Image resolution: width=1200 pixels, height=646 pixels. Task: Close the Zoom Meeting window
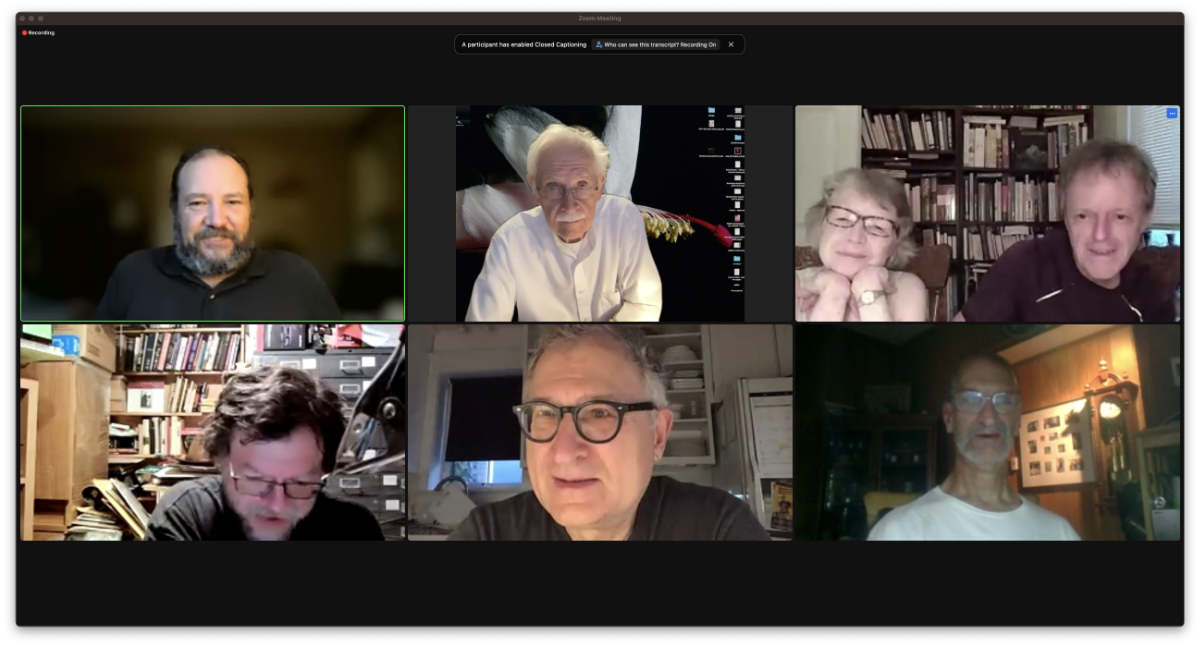click(x=23, y=18)
